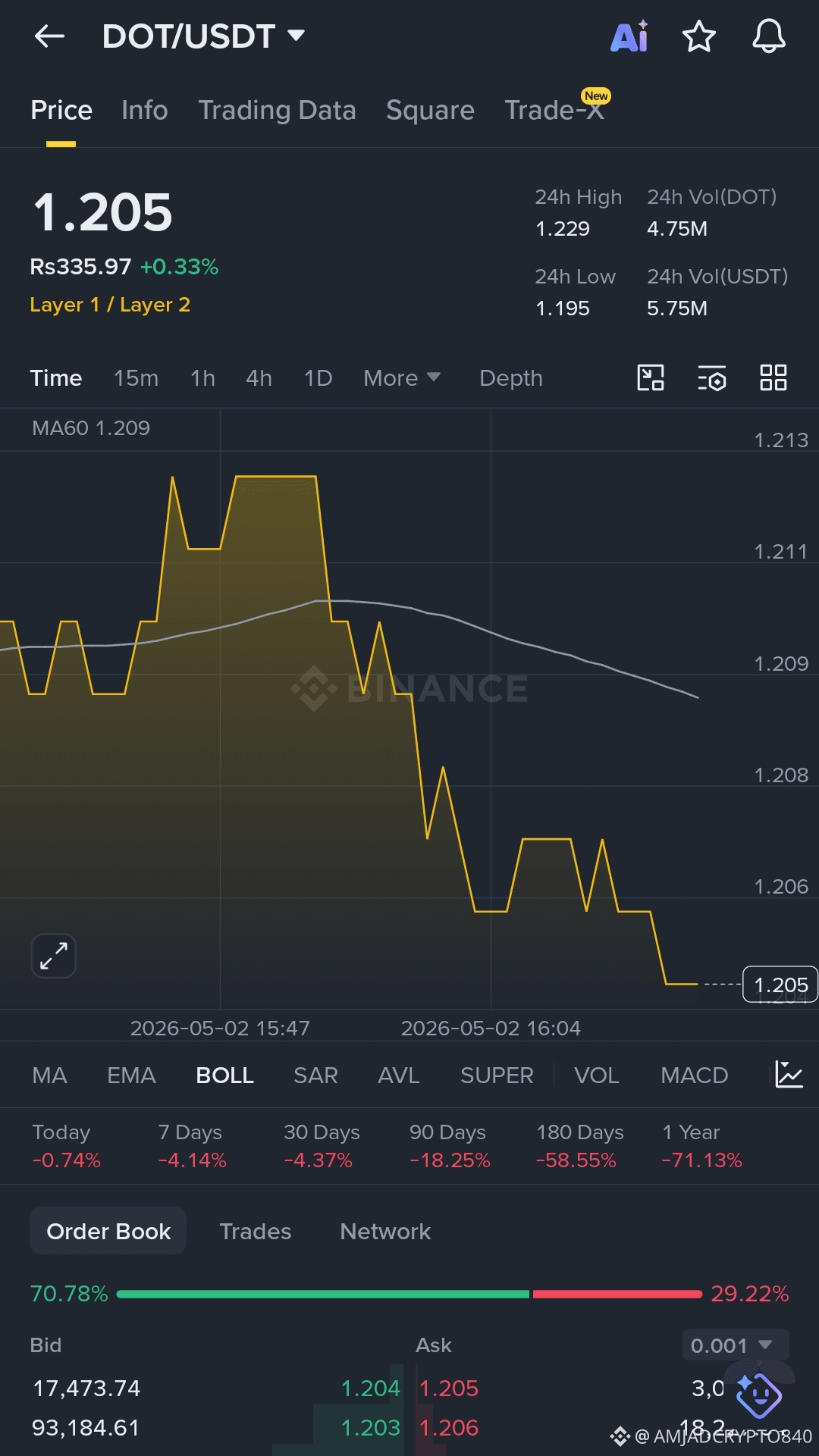Tap the 24h Low value 1.195
This screenshot has height=1456, width=819.
[x=563, y=308]
